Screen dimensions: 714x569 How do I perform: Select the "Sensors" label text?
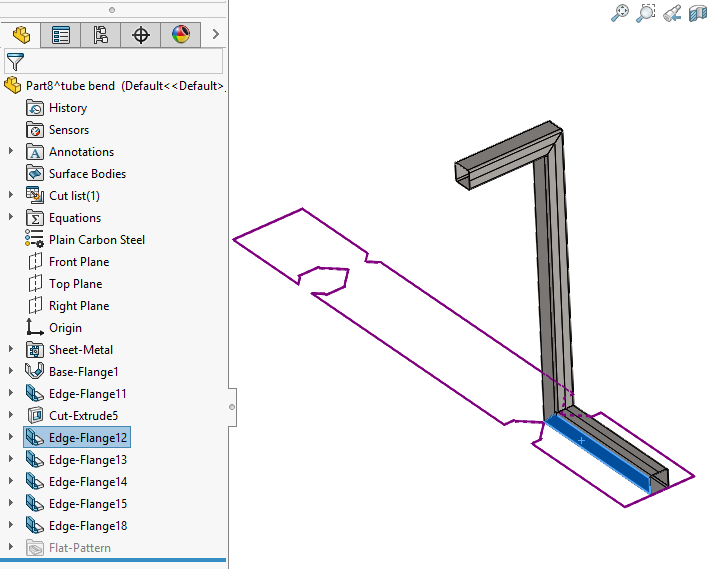69,130
